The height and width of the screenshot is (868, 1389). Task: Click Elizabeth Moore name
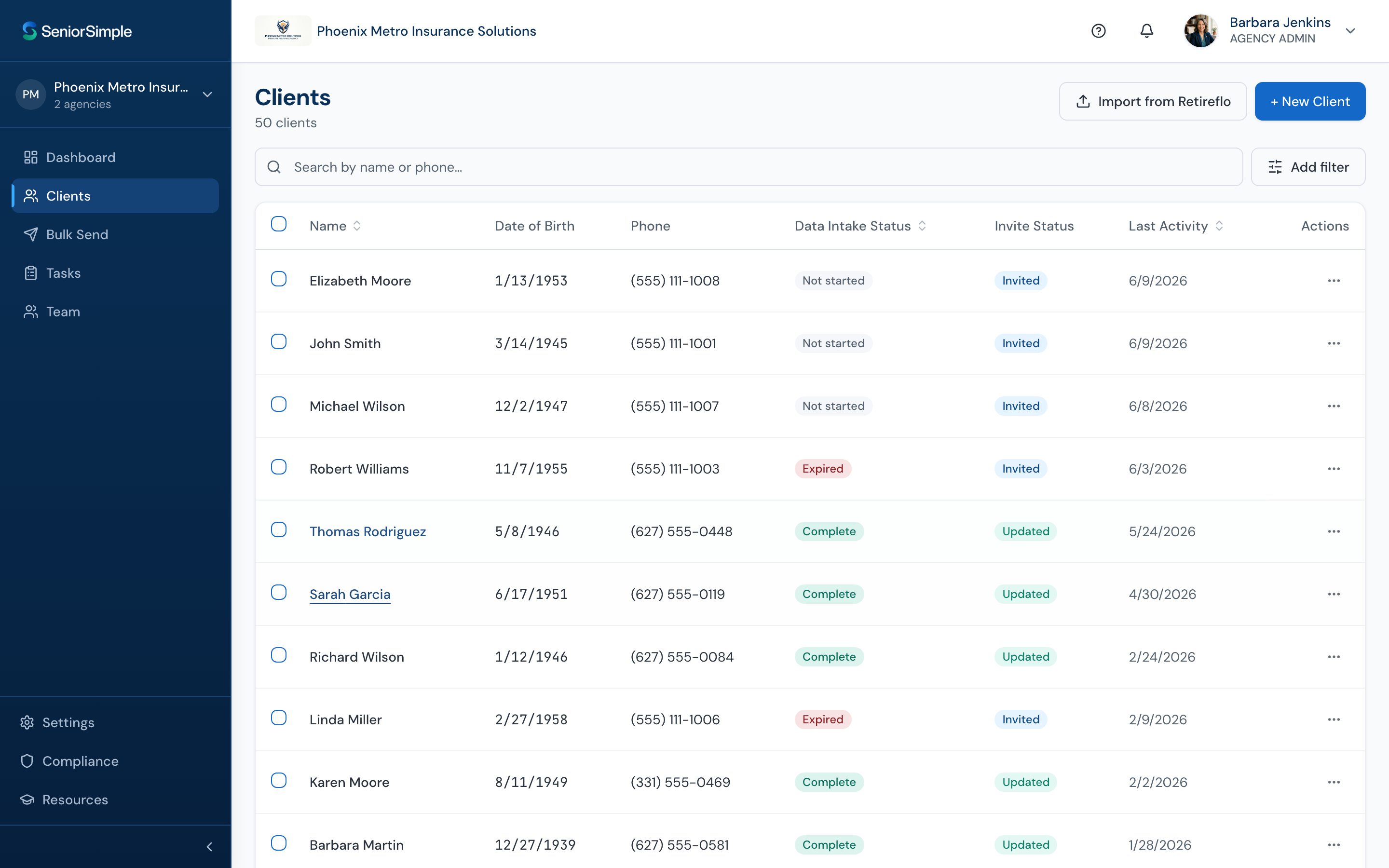click(x=360, y=281)
